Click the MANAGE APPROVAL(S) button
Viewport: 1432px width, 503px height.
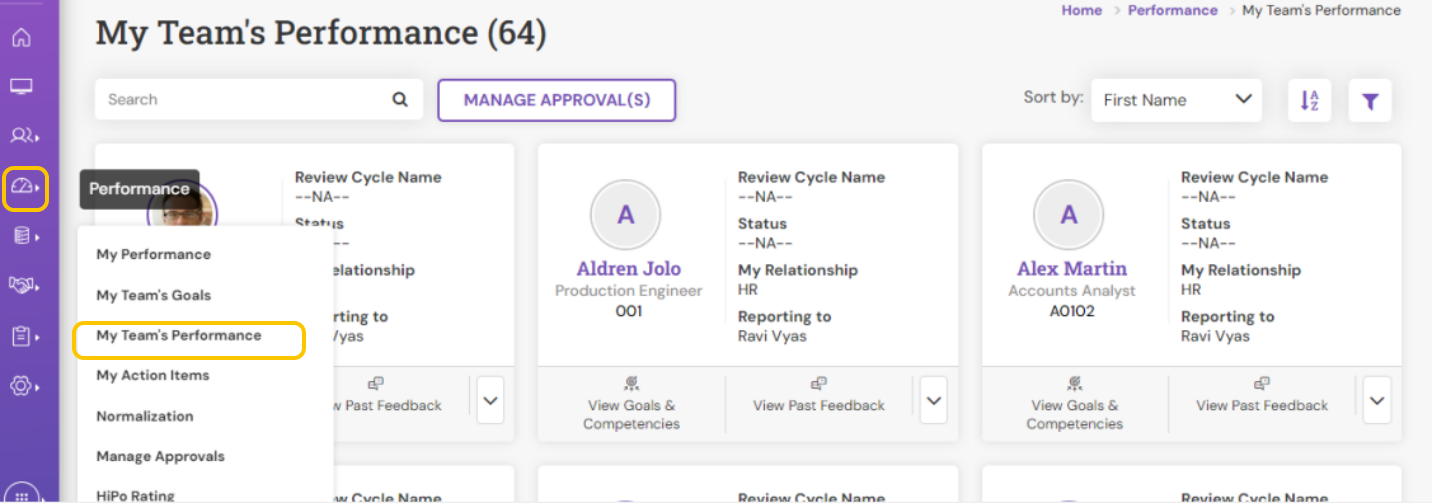coord(557,100)
